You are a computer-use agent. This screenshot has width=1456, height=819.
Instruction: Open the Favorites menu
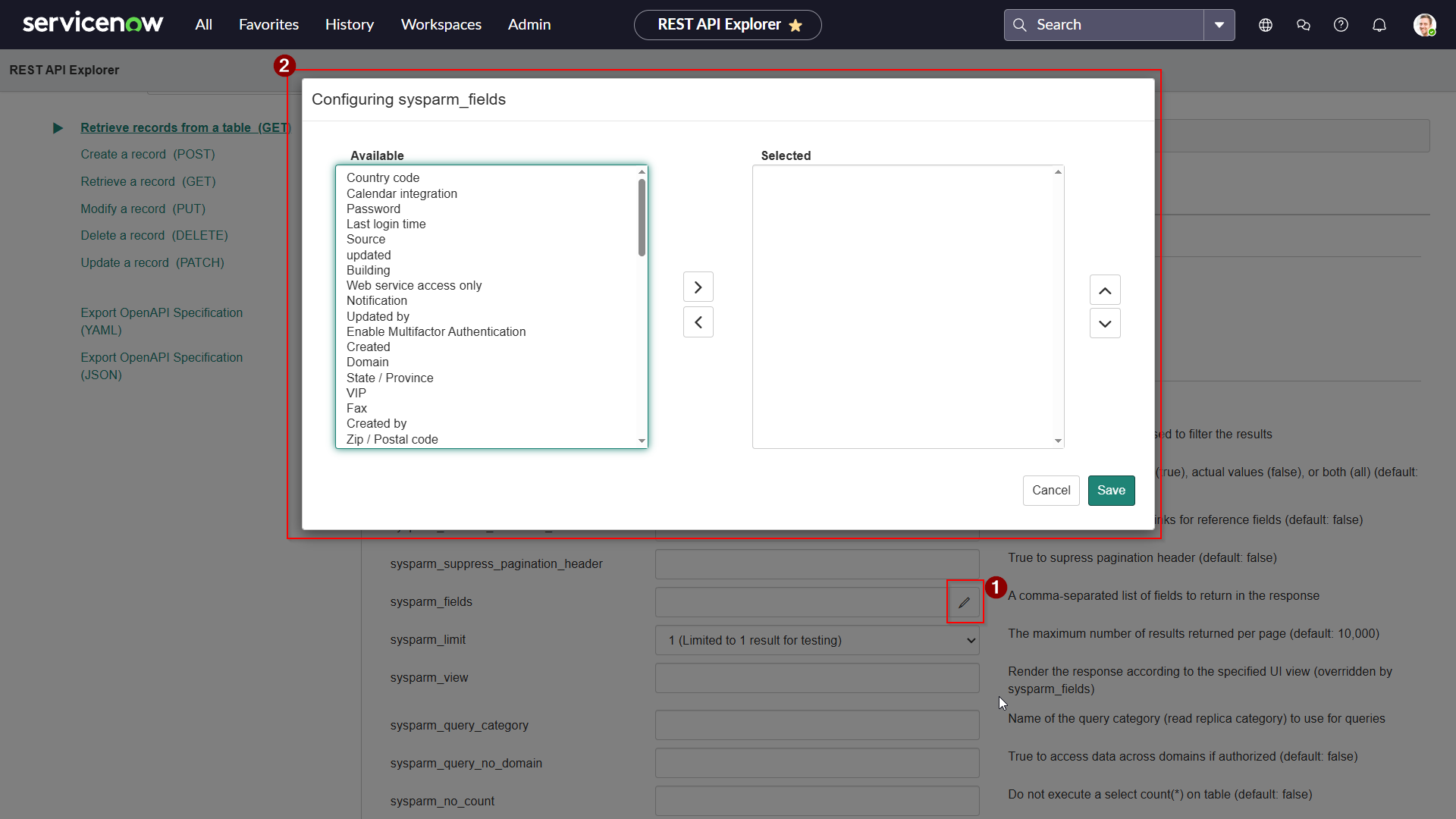pos(268,25)
